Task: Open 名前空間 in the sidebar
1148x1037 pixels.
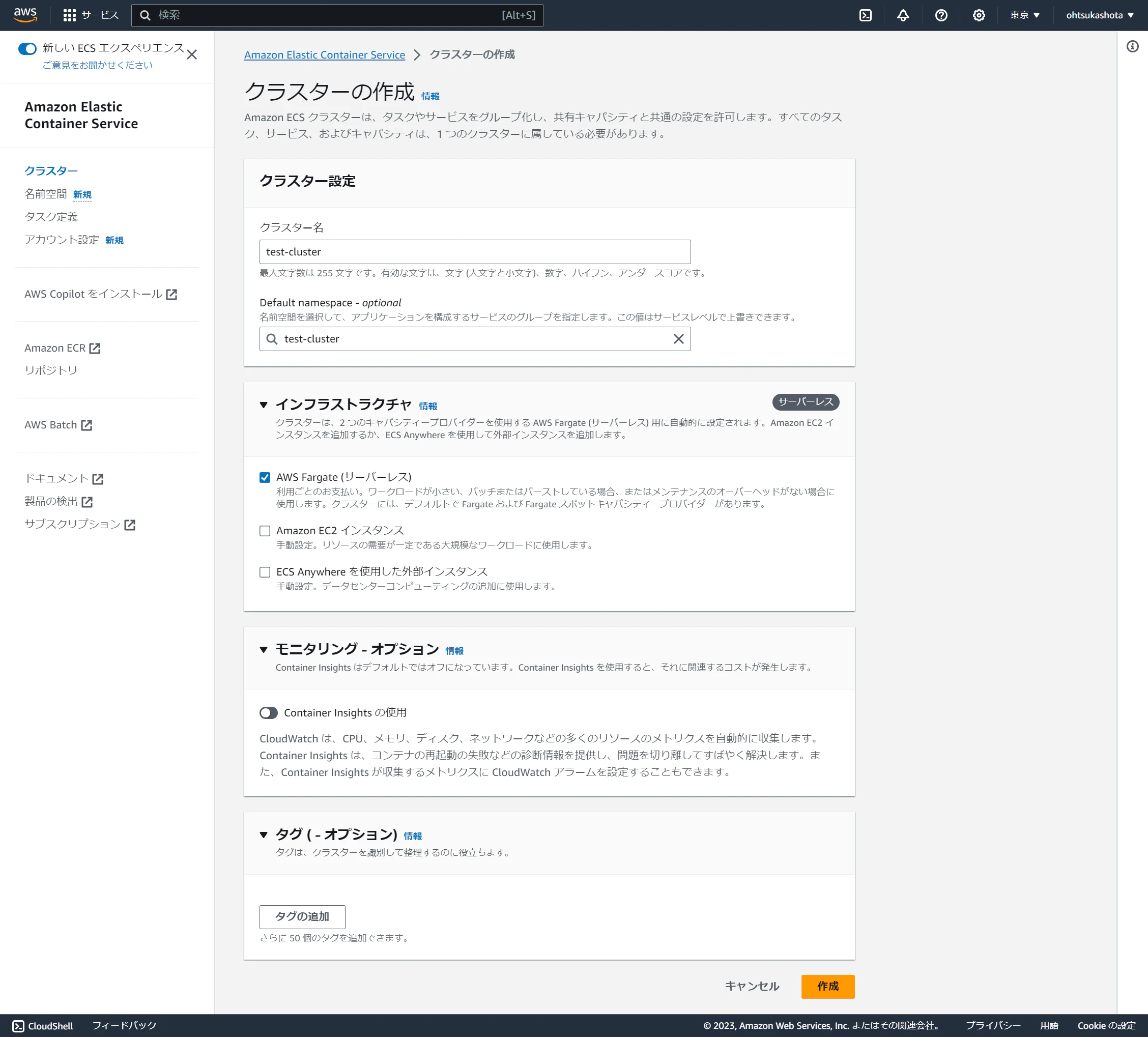Action: [46, 194]
